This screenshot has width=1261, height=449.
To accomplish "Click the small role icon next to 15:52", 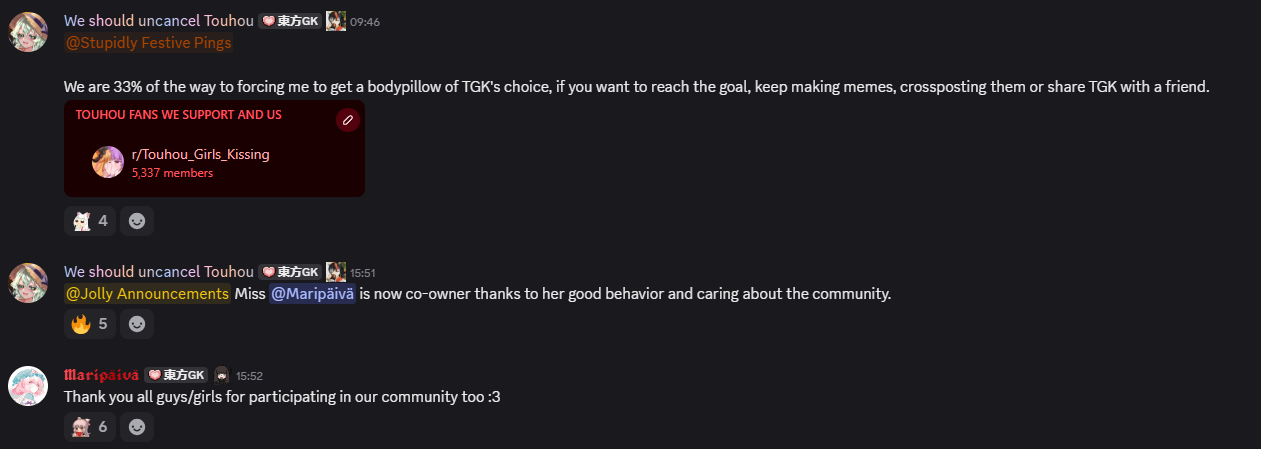I will pos(222,375).
